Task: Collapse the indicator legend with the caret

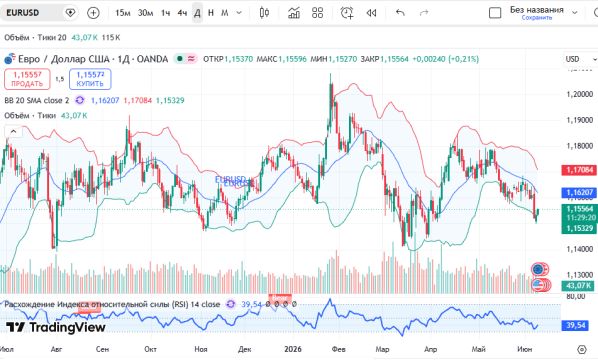Action: tap(13, 132)
